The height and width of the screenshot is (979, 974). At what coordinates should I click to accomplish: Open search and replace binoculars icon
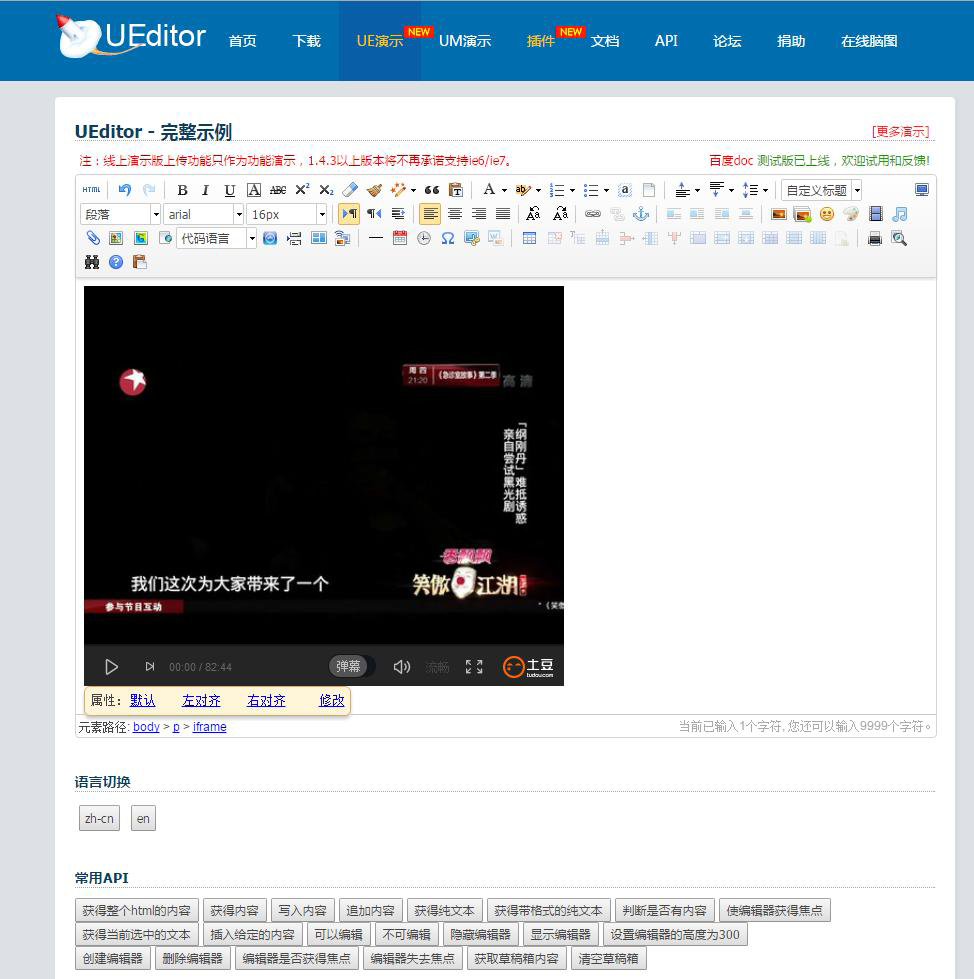(92, 262)
